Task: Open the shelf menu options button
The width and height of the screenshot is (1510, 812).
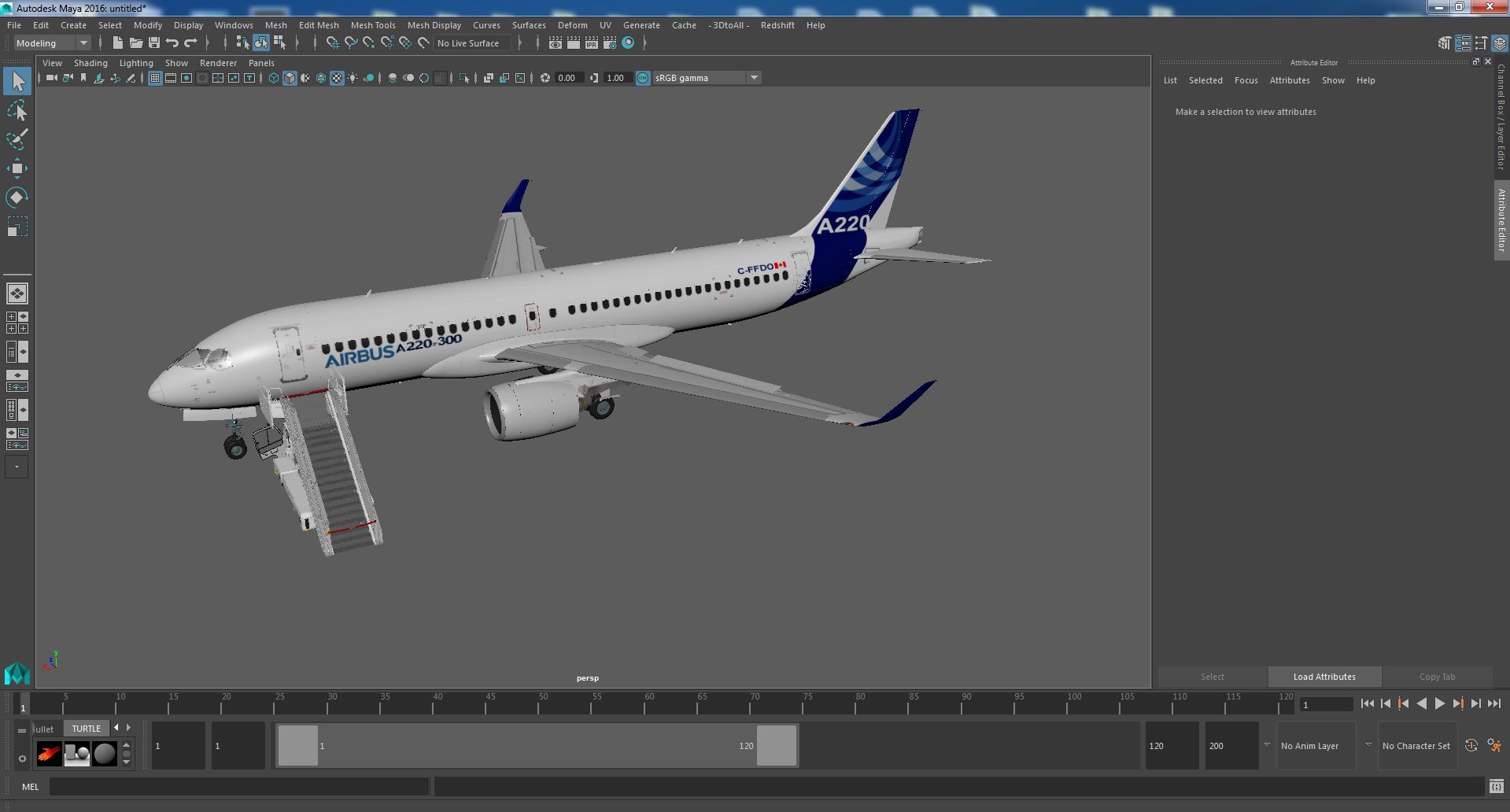Action: (x=22, y=758)
